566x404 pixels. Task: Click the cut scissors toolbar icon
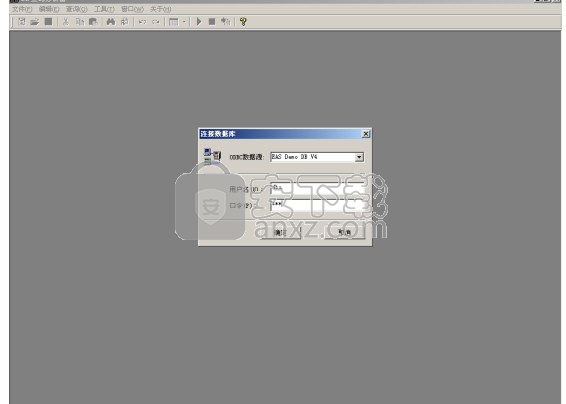pos(66,22)
